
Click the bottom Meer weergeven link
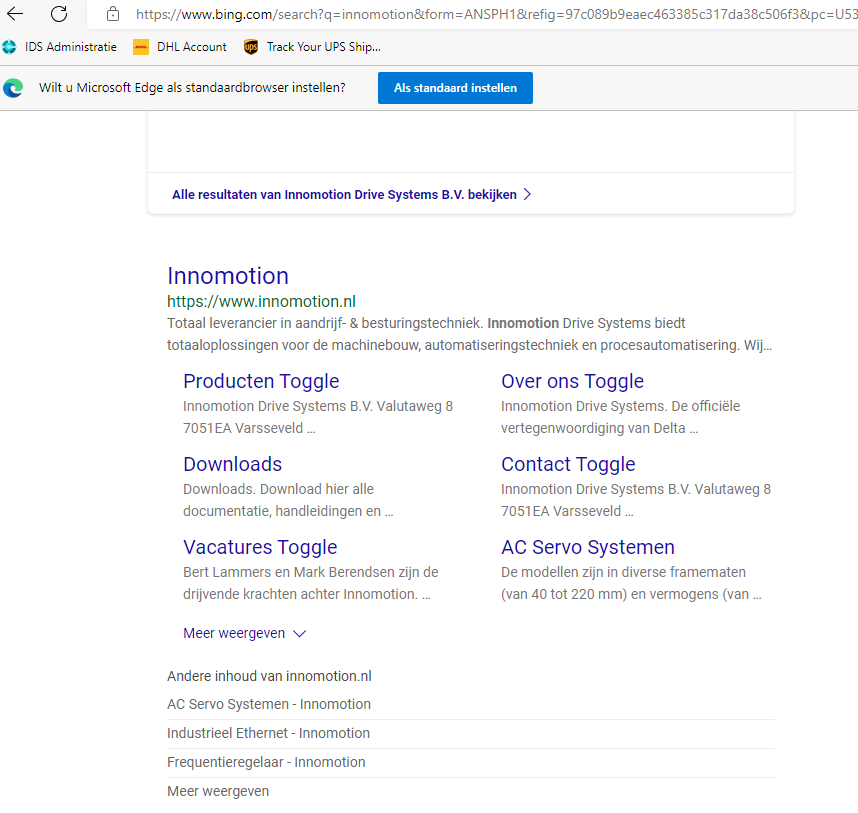point(218,791)
